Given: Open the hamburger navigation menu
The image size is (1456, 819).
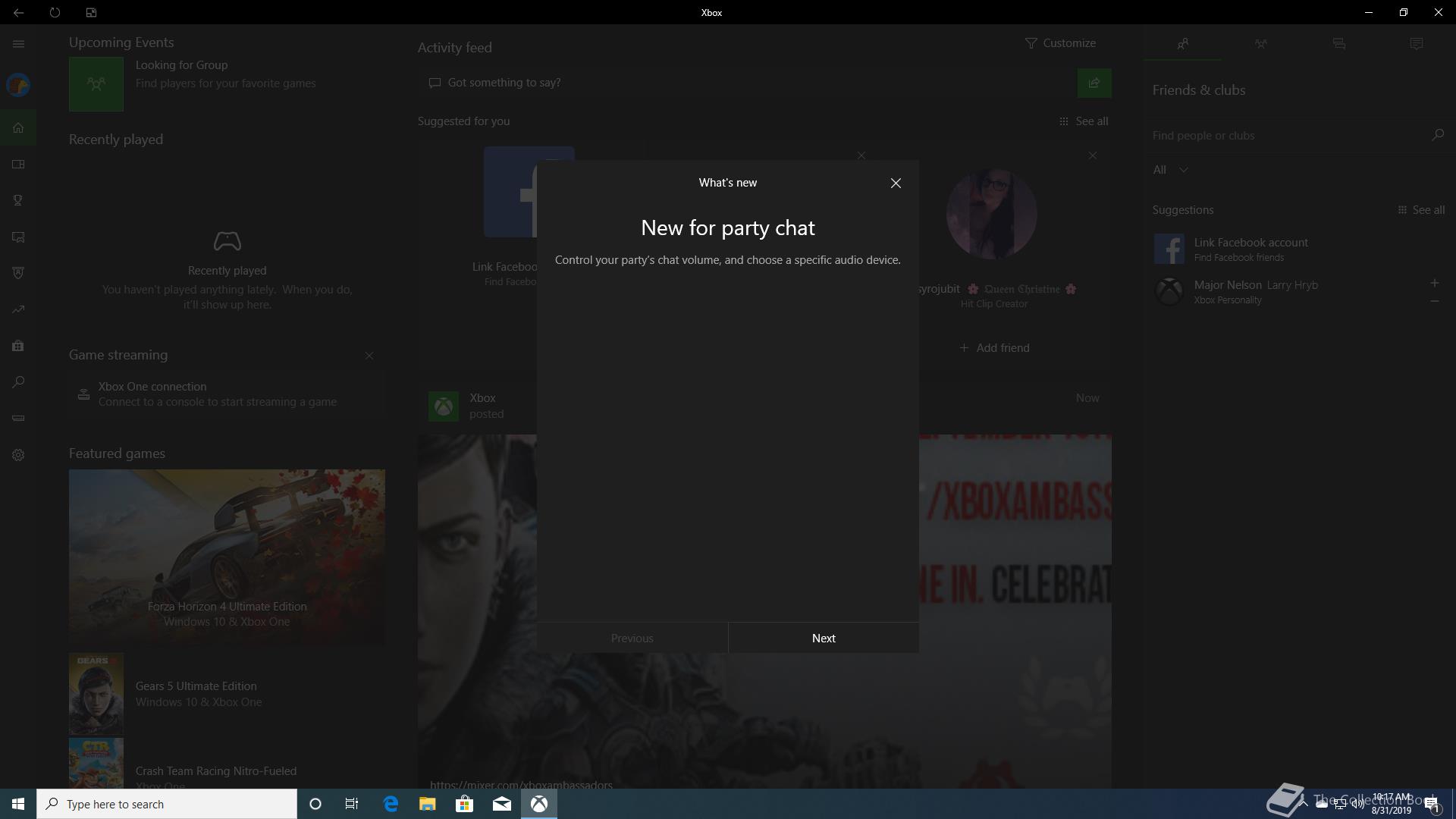Looking at the screenshot, I should pyautogui.click(x=18, y=44).
